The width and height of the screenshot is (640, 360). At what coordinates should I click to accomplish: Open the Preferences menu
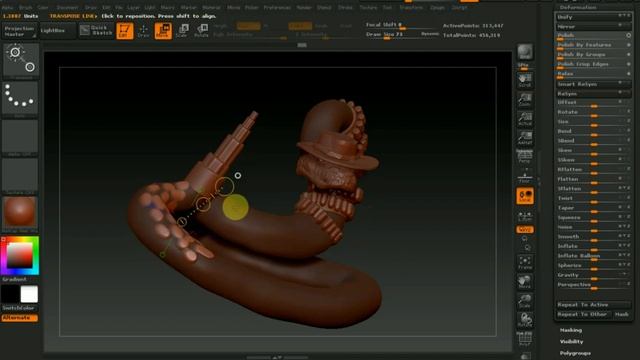click(277, 7)
